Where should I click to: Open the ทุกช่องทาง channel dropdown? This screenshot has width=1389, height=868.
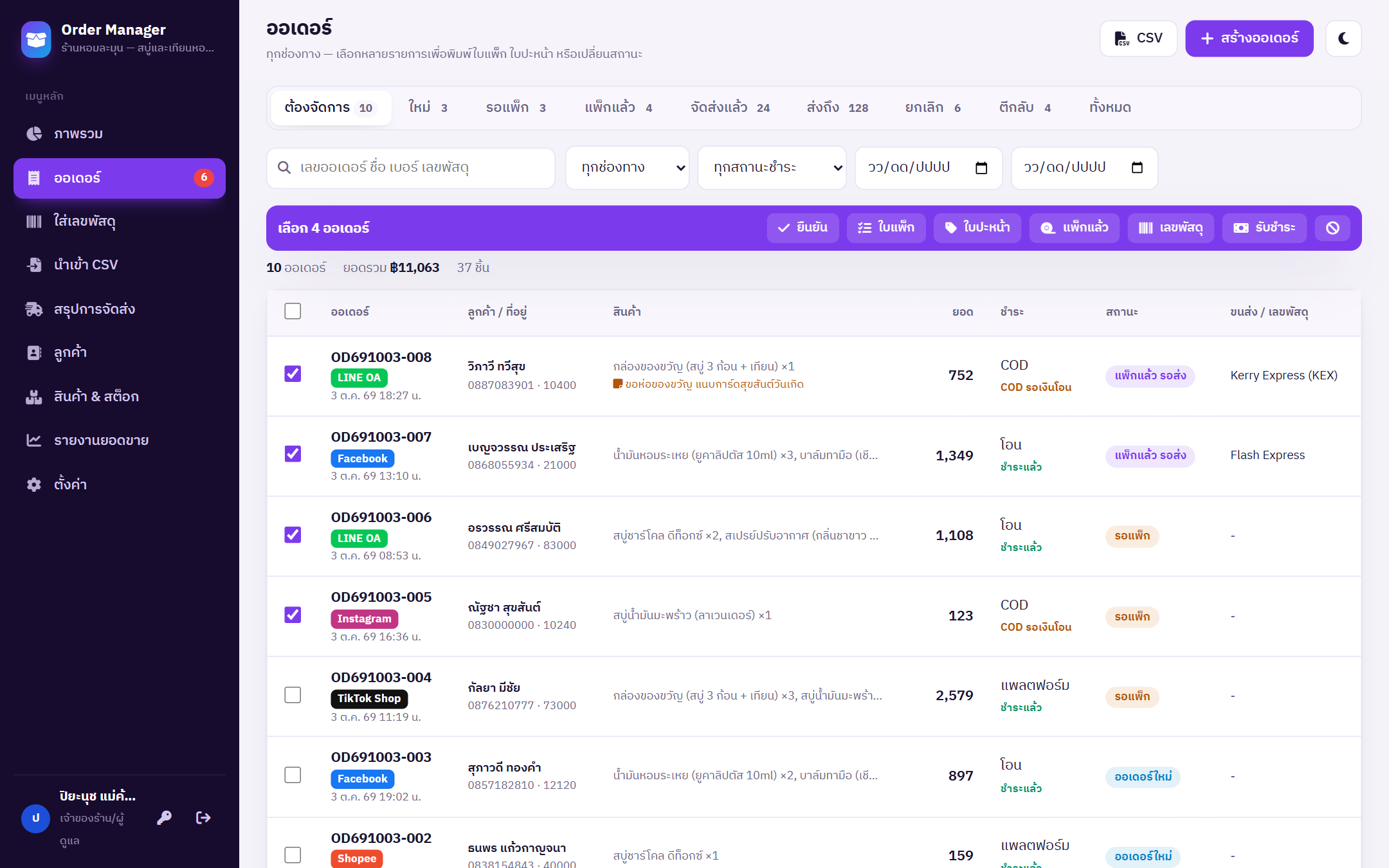click(x=628, y=168)
